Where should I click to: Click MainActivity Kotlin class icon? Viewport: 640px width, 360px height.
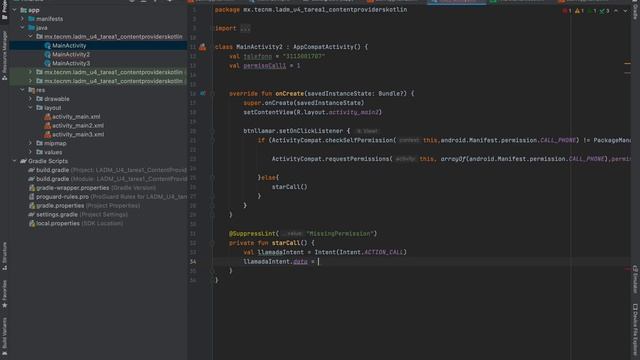[47, 46]
